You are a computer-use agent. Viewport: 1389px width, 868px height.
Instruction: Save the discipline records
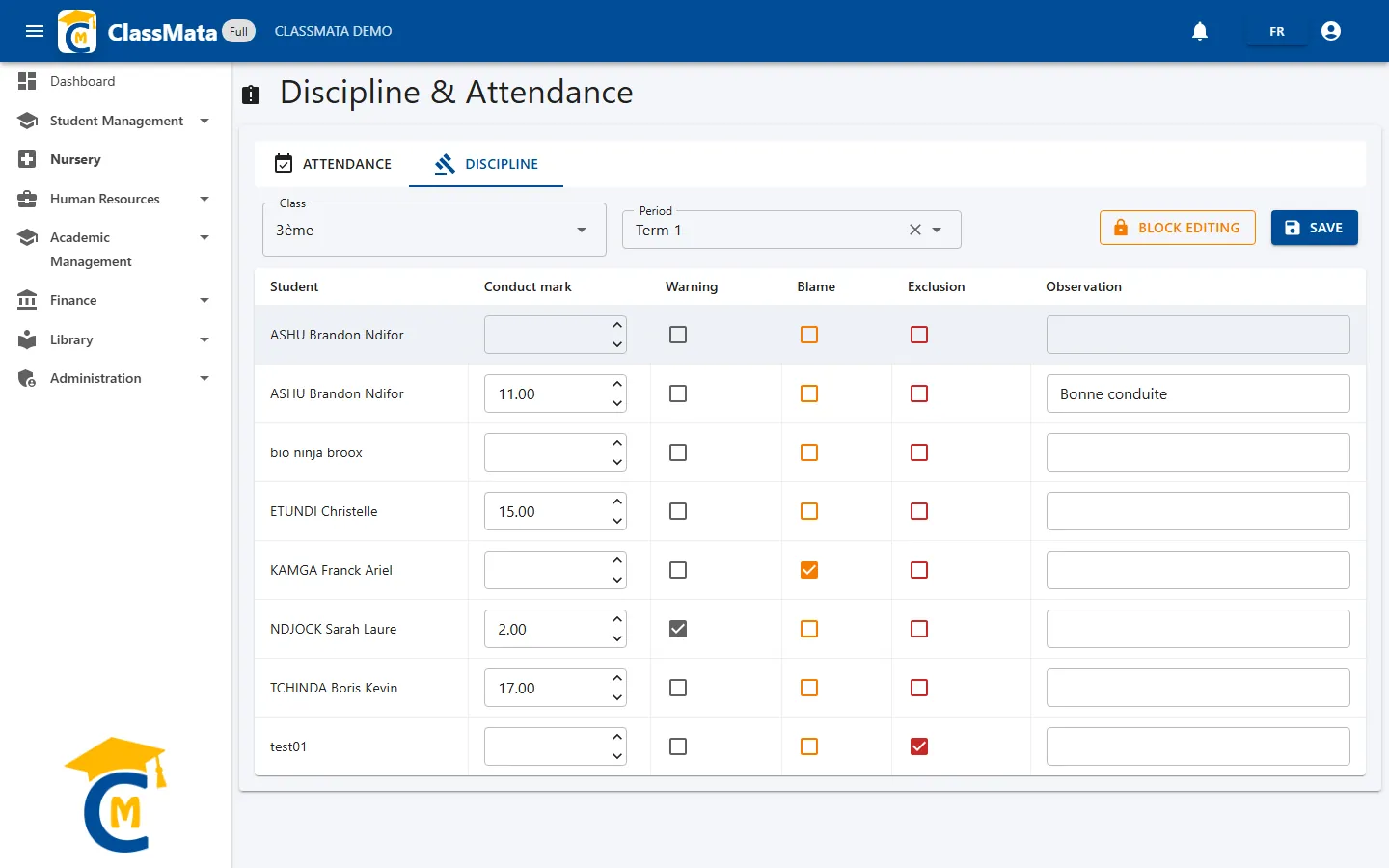click(1315, 228)
